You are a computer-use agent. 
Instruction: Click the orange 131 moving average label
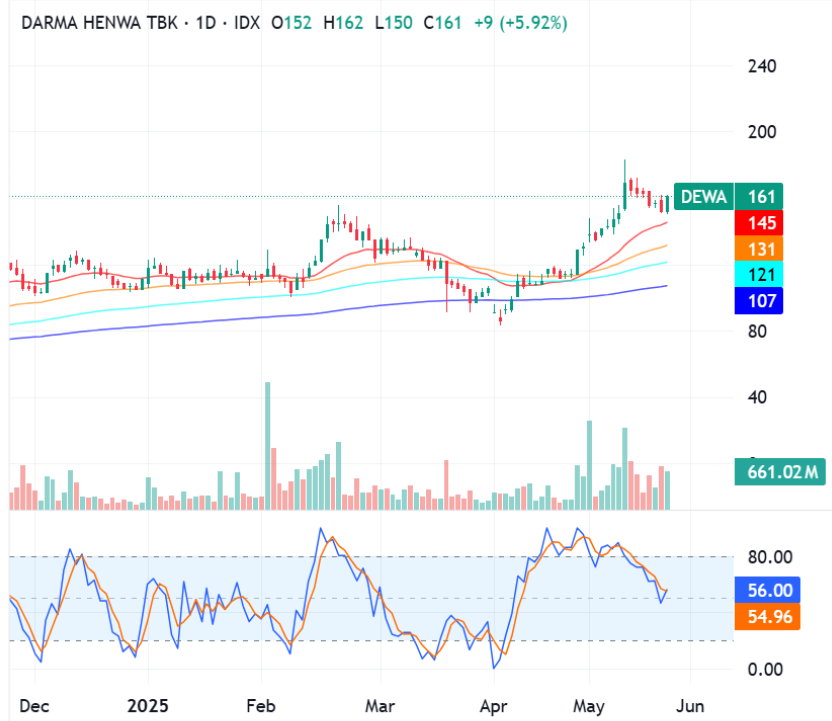[759, 249]
